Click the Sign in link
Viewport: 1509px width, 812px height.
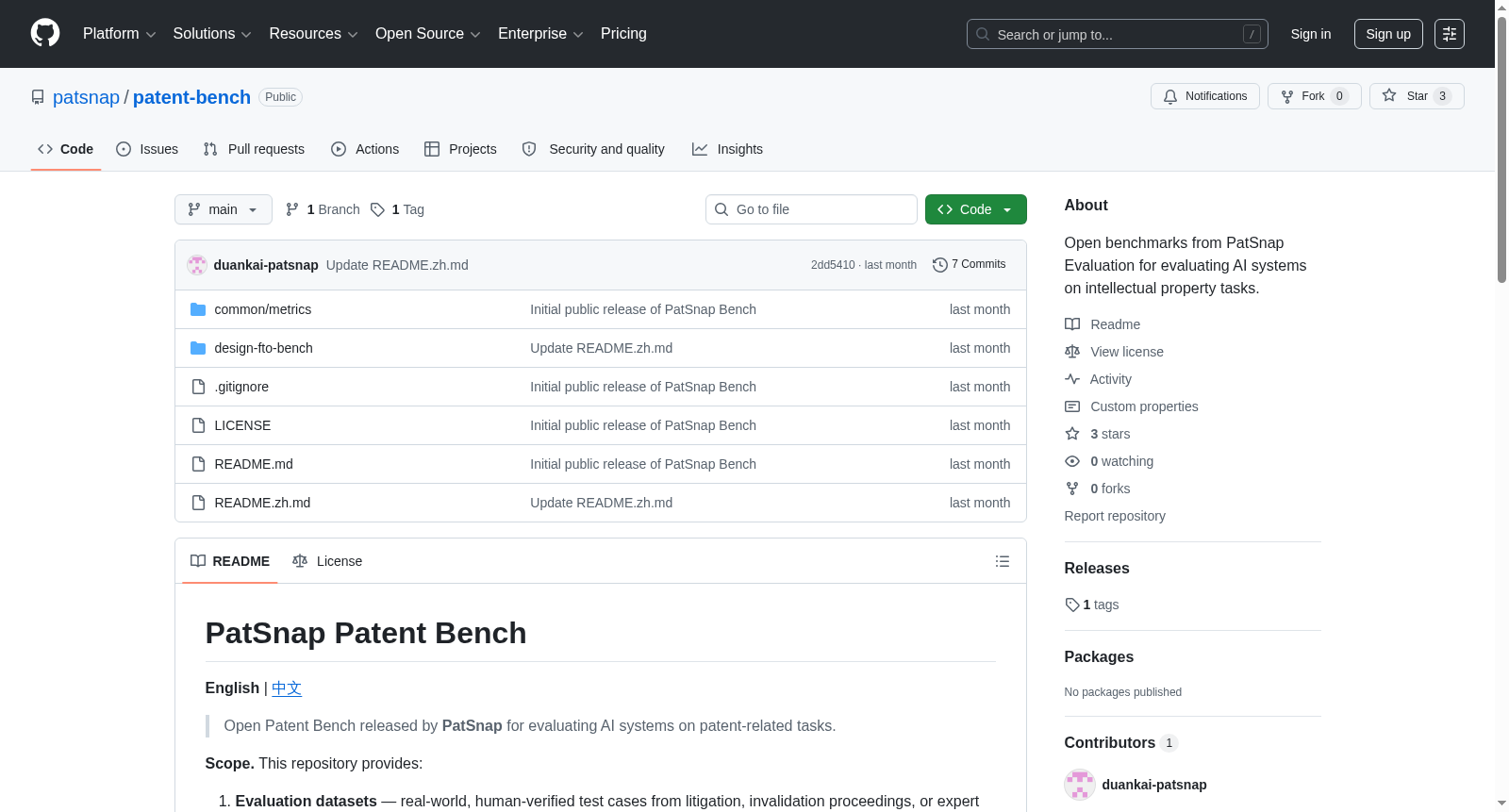tap(1311, 34)
